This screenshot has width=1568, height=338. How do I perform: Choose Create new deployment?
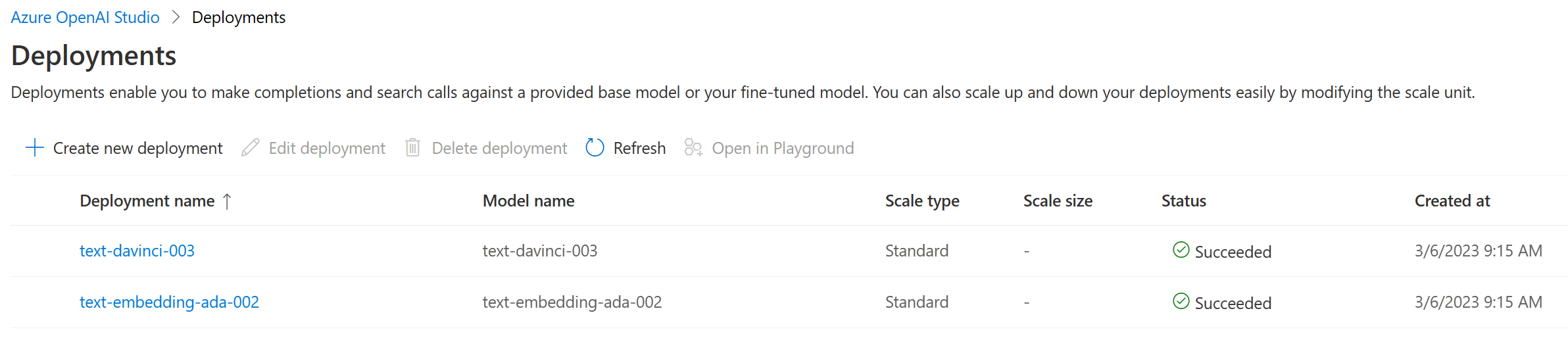pyautogui.click(x=137, y=148)
